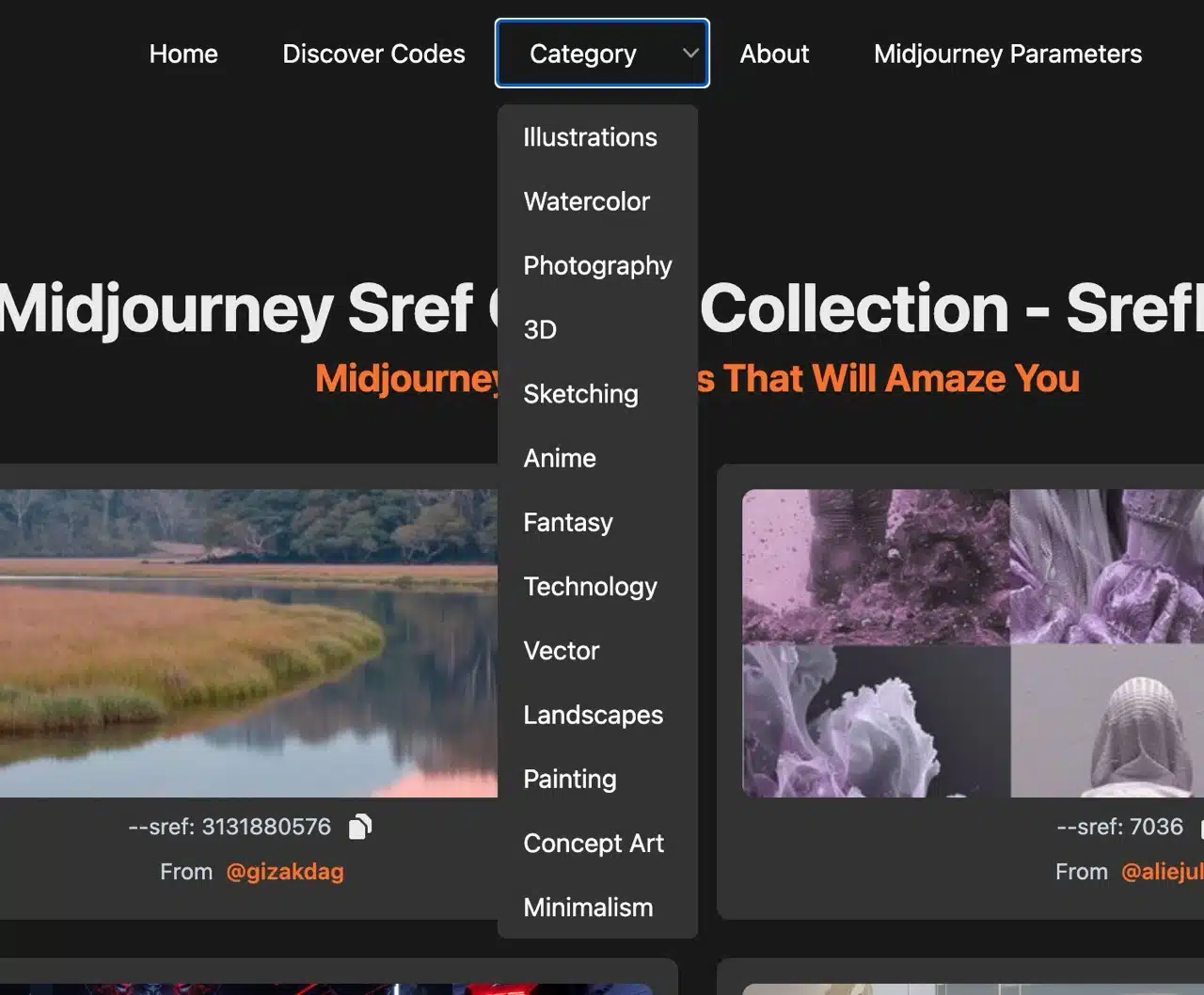Choose the Painting category
1204x995 pixels.
pyautogui.click(x=569, y=779)
